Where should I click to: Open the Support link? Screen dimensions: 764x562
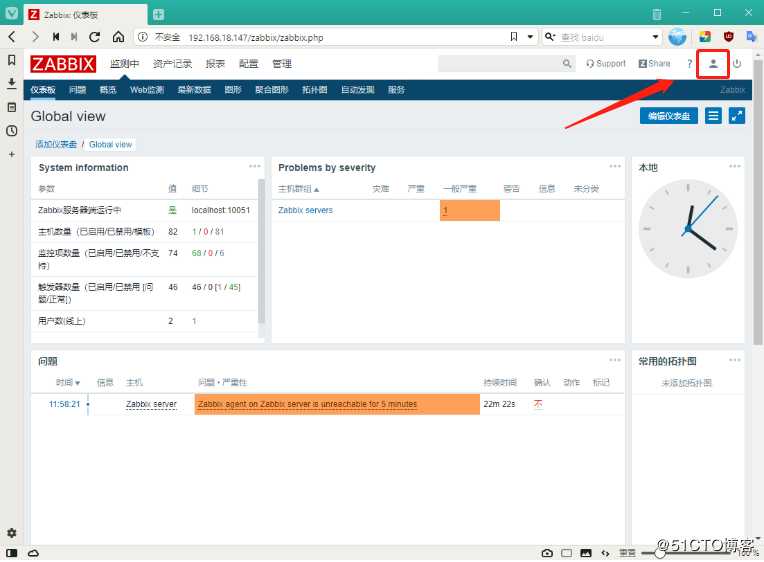point(606,64)
